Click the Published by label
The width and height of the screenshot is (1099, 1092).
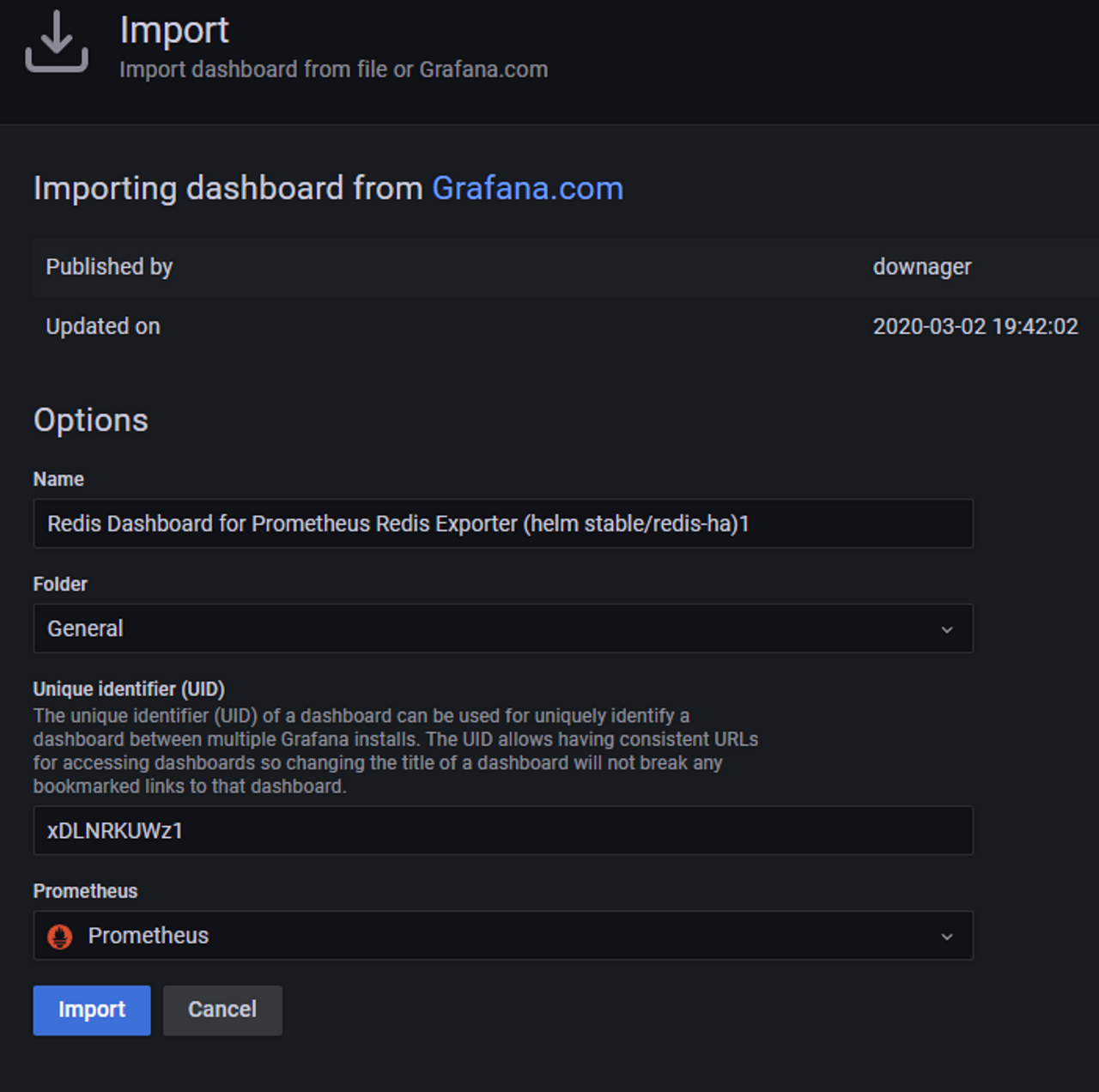click(x=109, y=267)
